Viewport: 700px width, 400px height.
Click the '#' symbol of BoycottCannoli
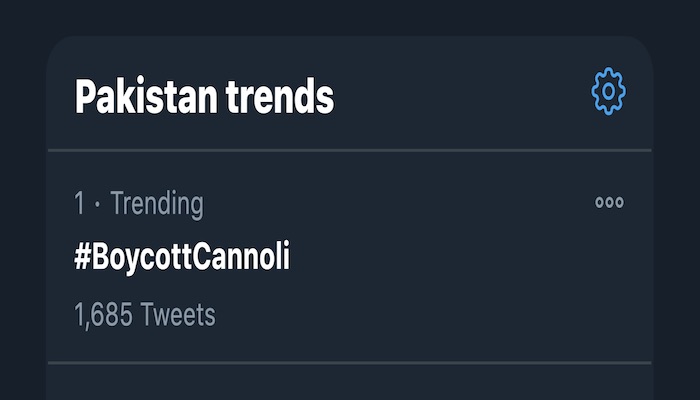[83, 256]
